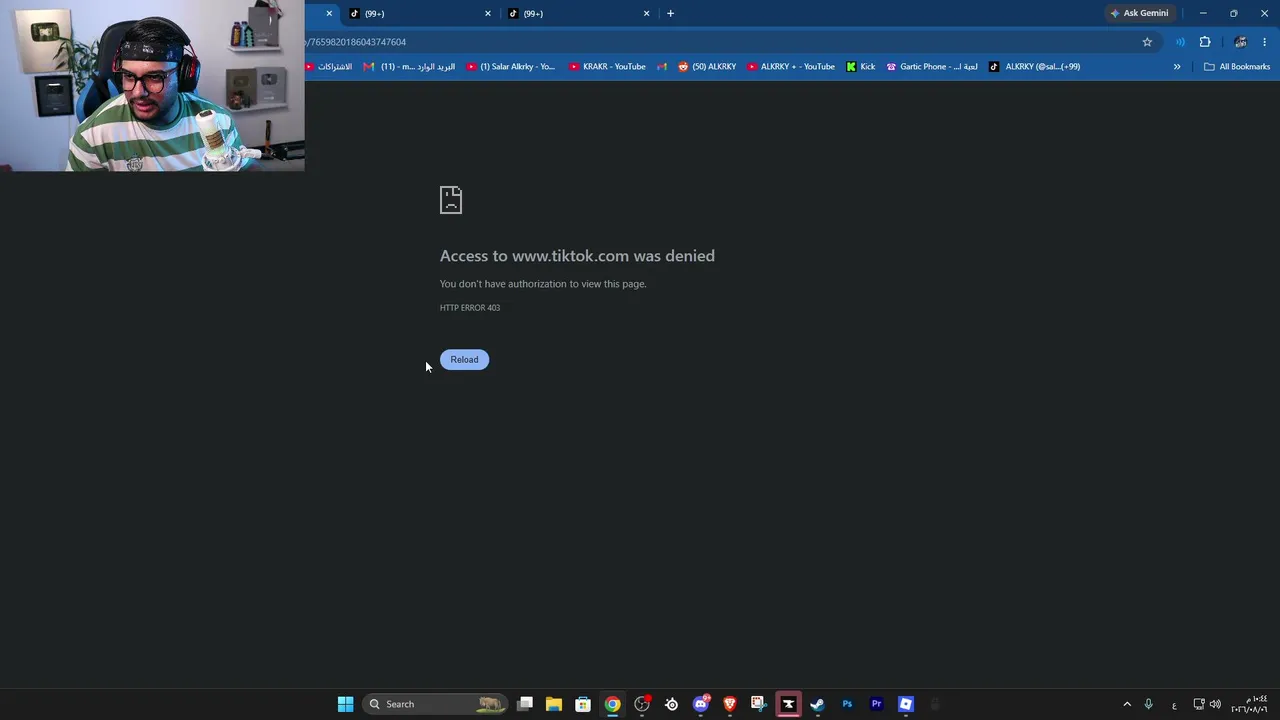Switch to the middle TikTok (99+) tab

pos(420,13)
